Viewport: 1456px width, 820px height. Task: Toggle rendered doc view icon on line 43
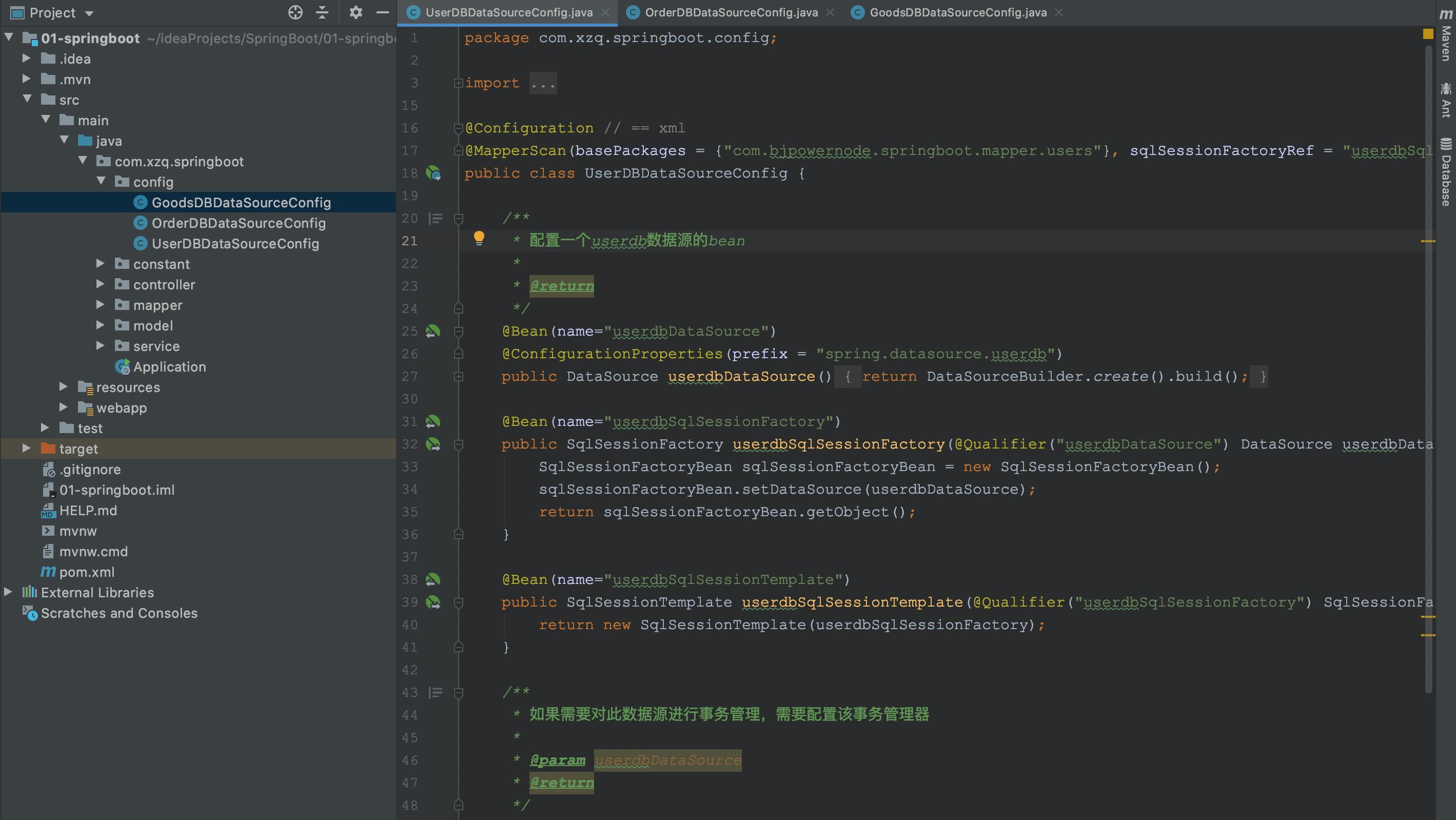436,693
